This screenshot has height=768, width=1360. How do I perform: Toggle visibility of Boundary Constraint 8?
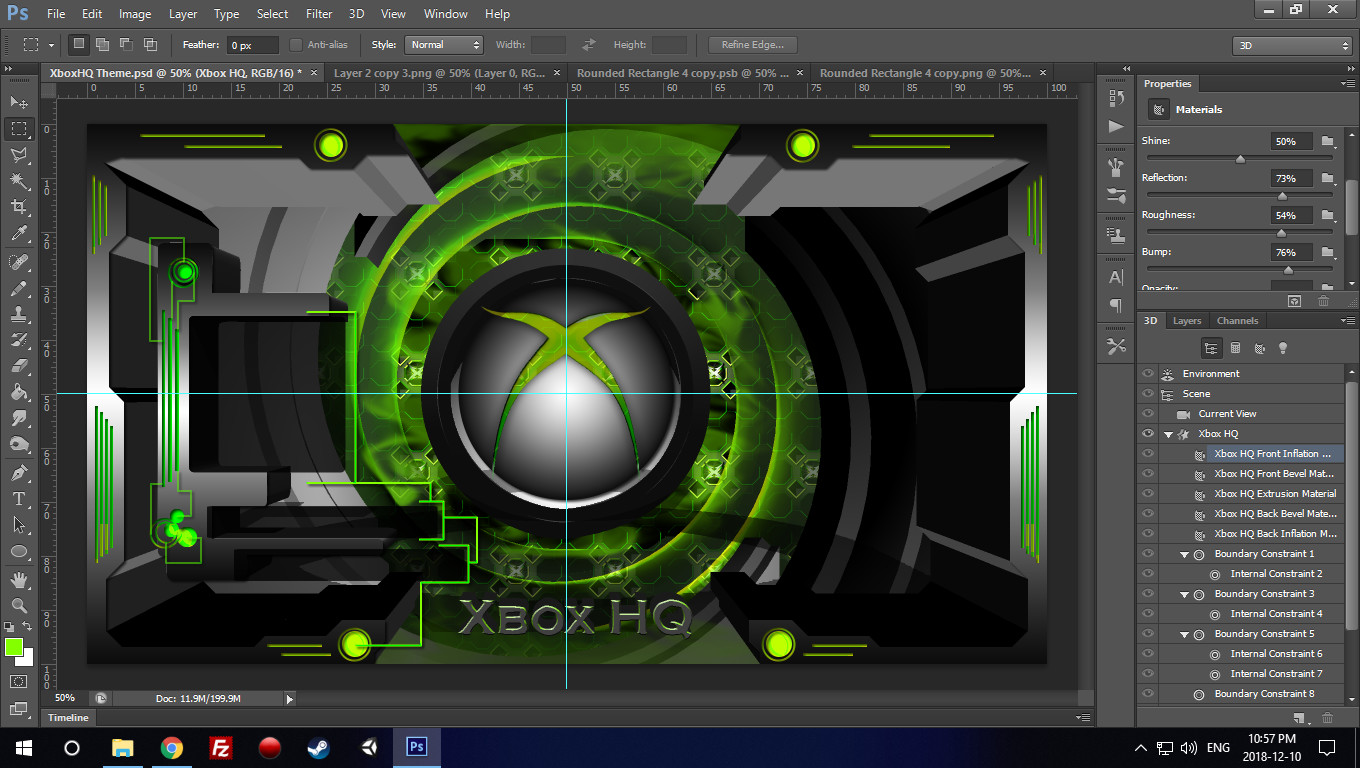tap(1147, 694)
